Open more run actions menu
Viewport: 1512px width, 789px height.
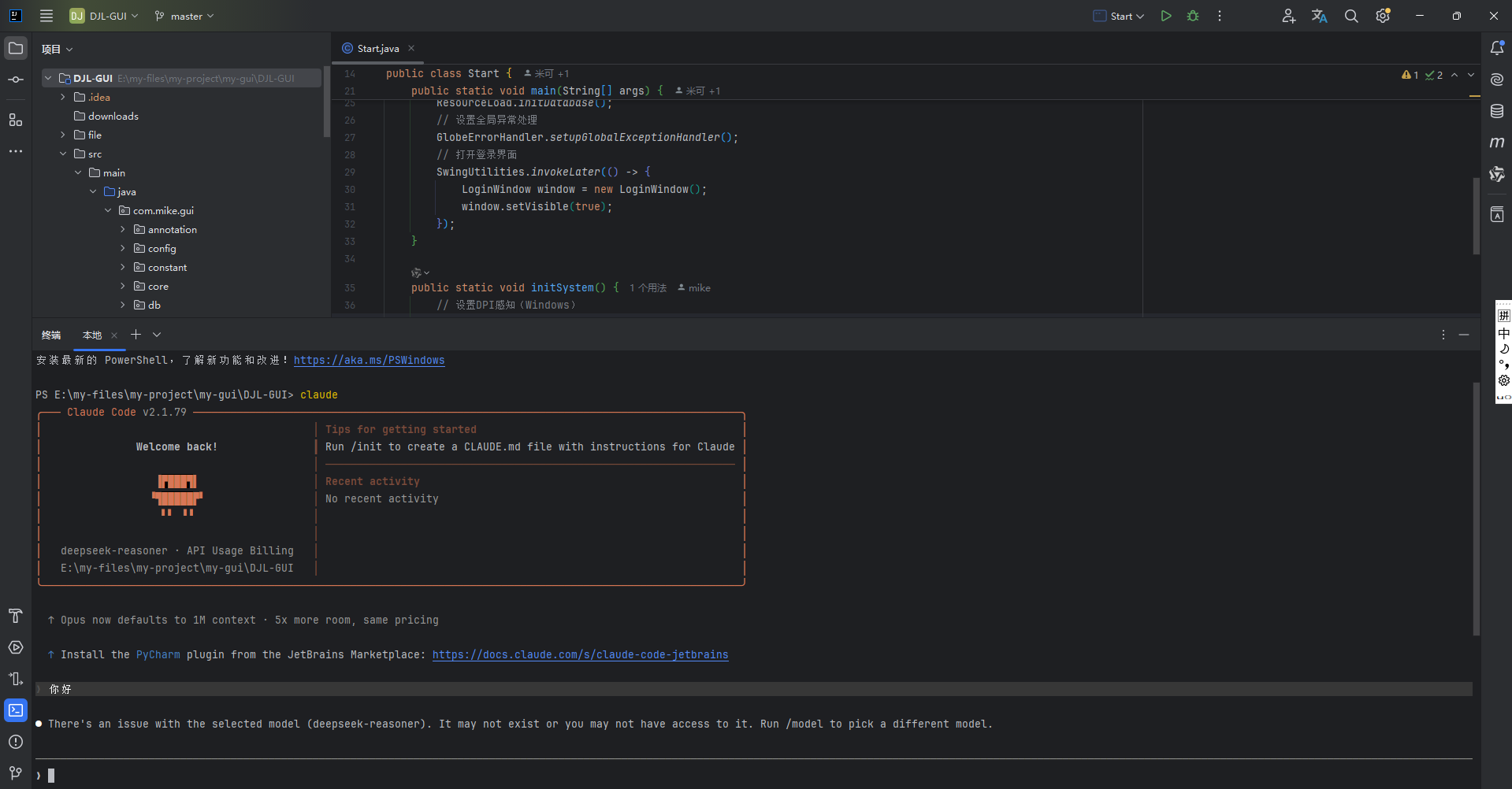coord(1220,16)
